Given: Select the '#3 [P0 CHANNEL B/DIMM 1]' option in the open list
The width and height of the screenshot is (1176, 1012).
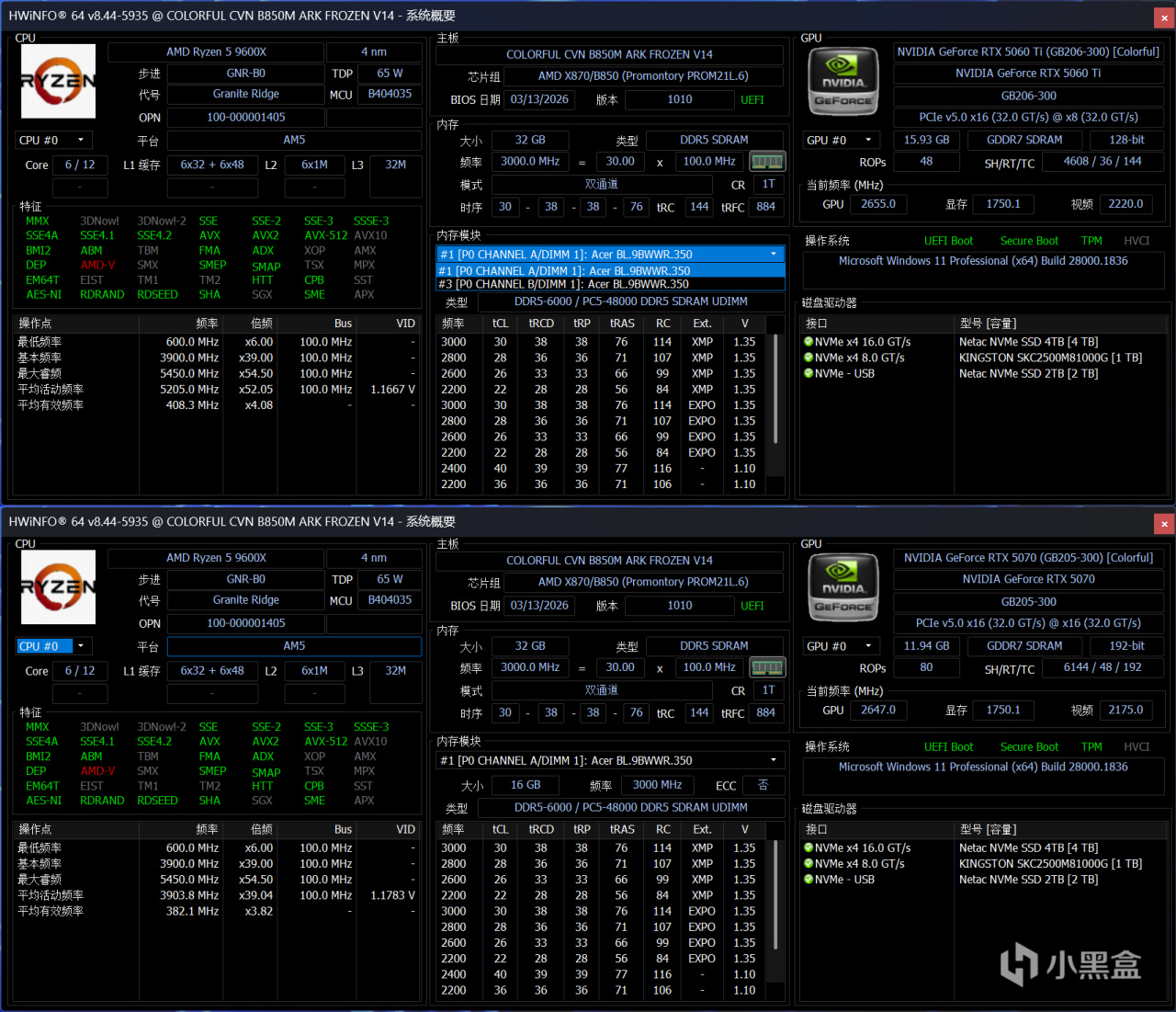Looking at the screenshot, I should [x=611, y=284].
